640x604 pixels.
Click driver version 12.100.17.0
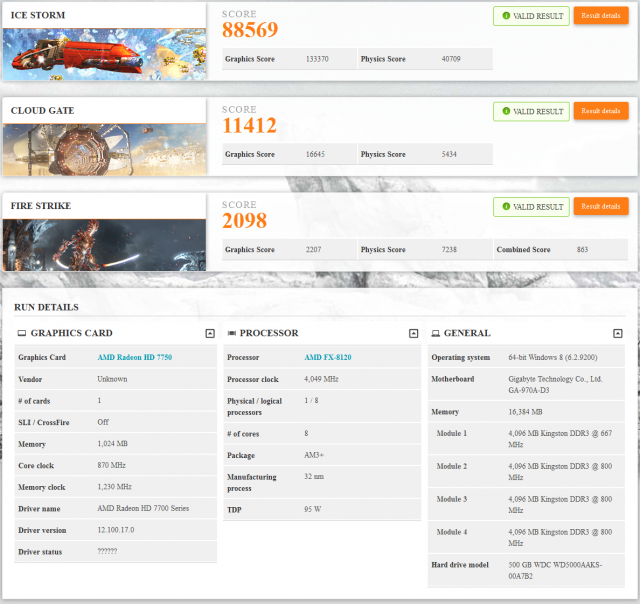(116, 530)
